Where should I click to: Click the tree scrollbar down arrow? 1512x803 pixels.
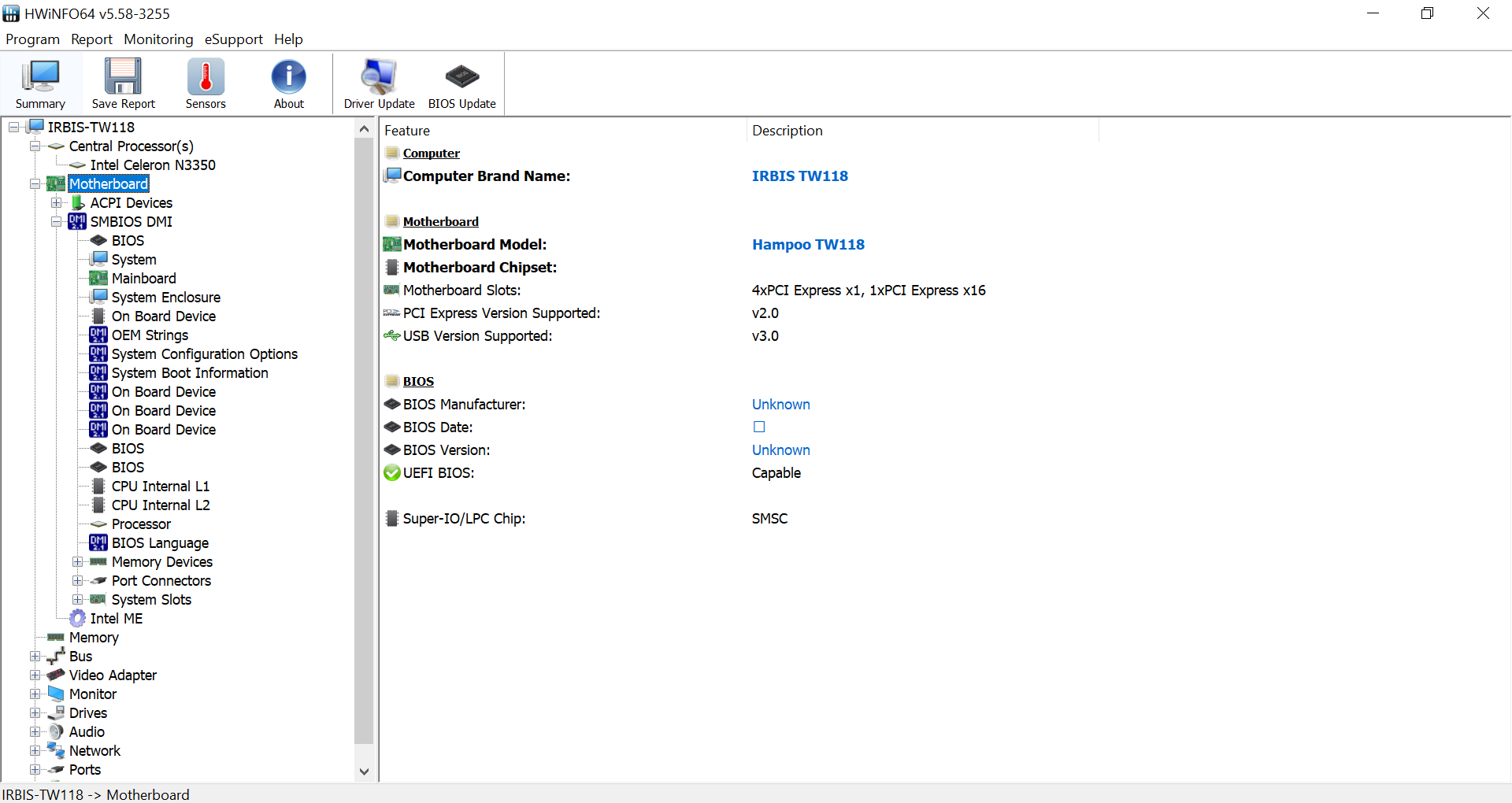coord(364,772)
